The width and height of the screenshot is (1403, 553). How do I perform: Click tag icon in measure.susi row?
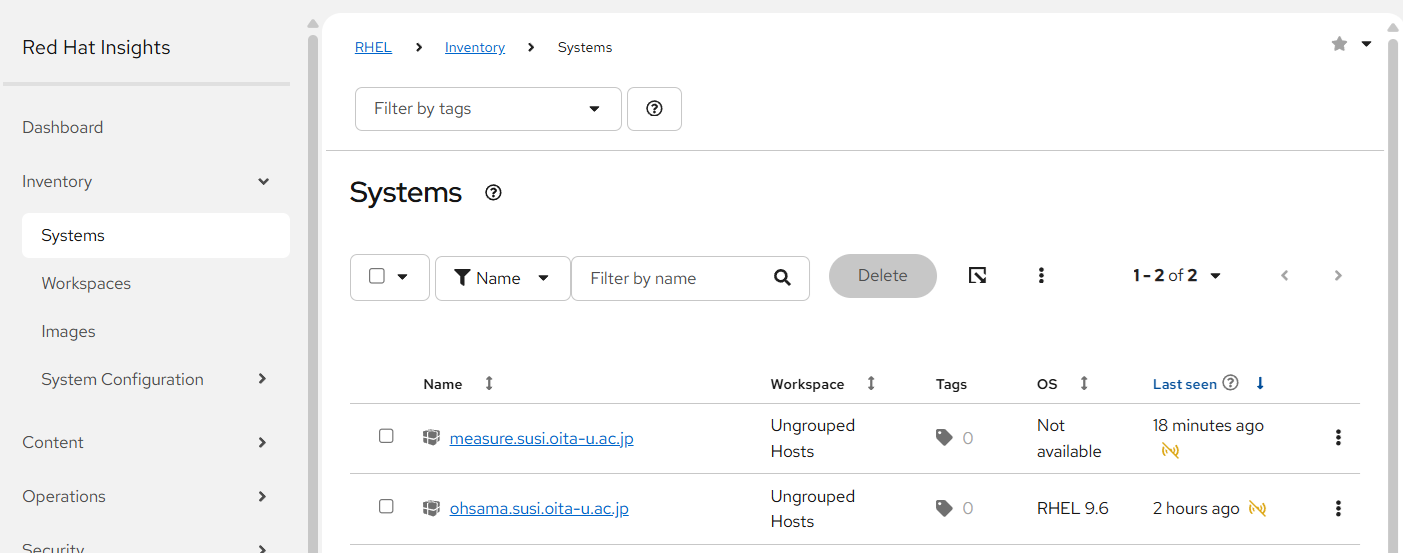point(944,437)
